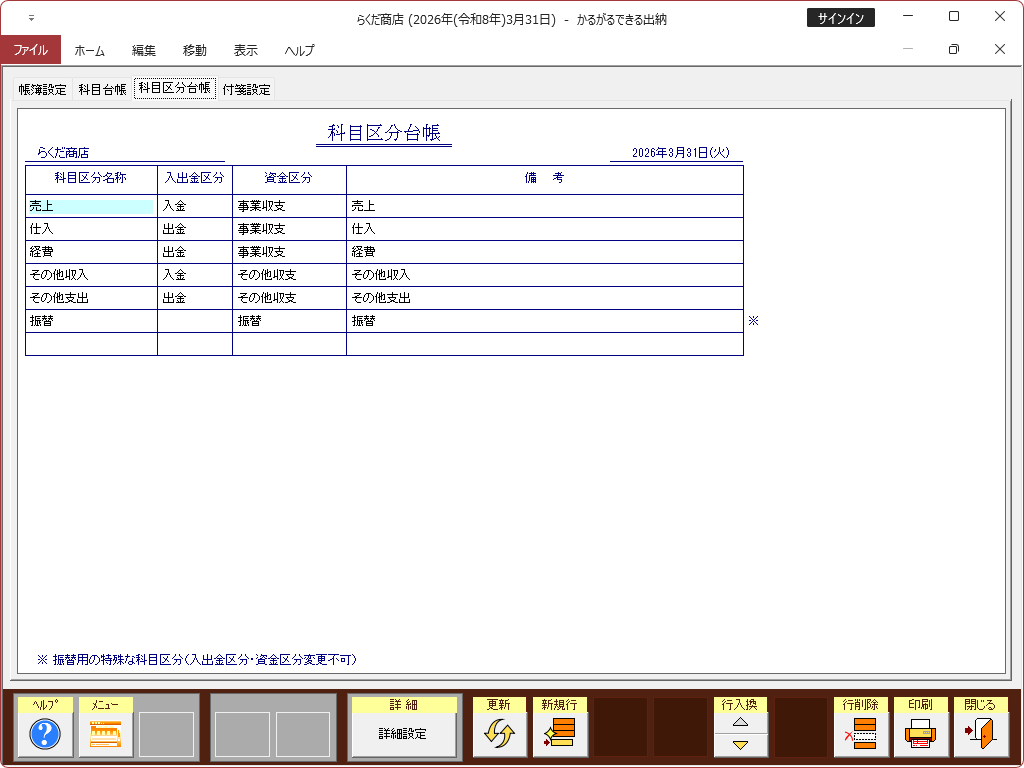The width and height of the screenshot is (1024, 768).
Task: Insert a new row using 新規行 icon
Action: pos(559,735)
